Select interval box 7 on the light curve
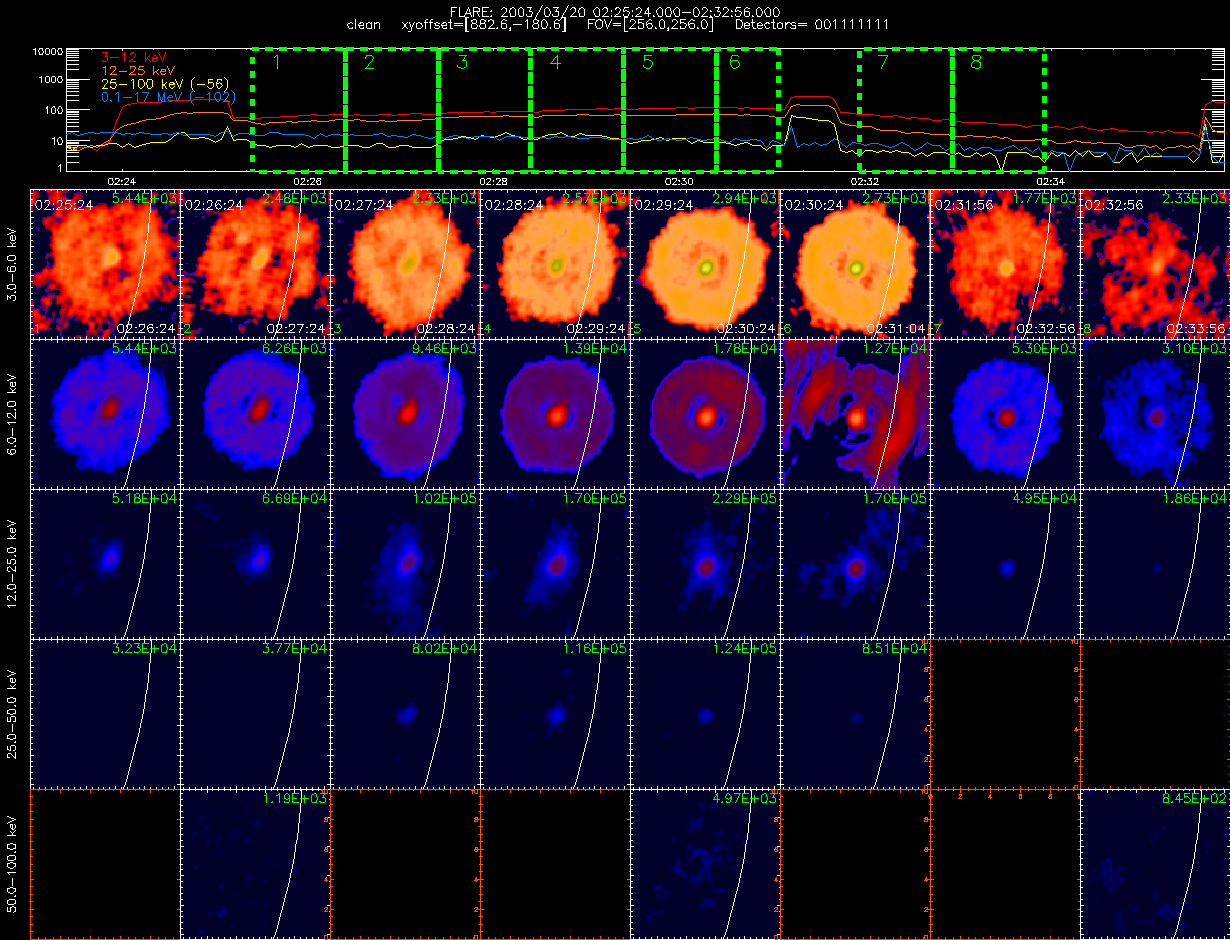 (906, 109)
